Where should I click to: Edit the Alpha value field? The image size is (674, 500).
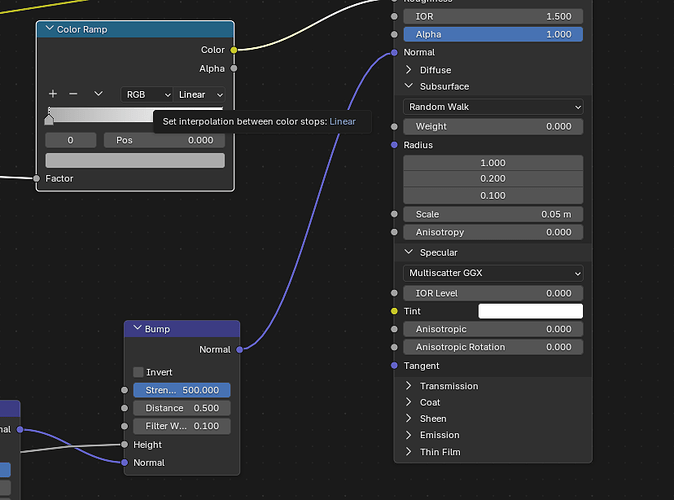(493, 34)
